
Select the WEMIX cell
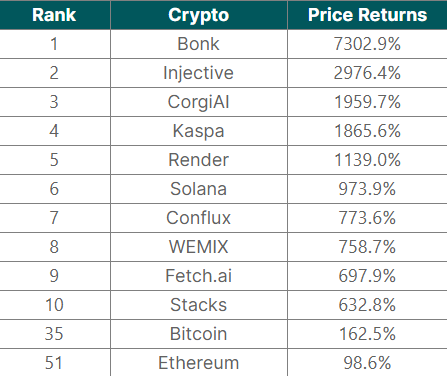[x=199, y=247]
